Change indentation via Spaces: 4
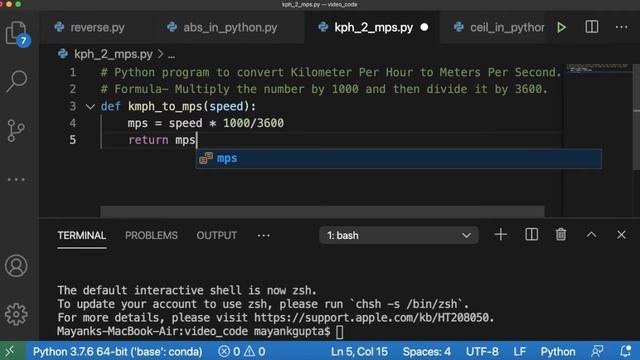Image resolution: width=640 pixels, height=360 pixels. point(427,351)
